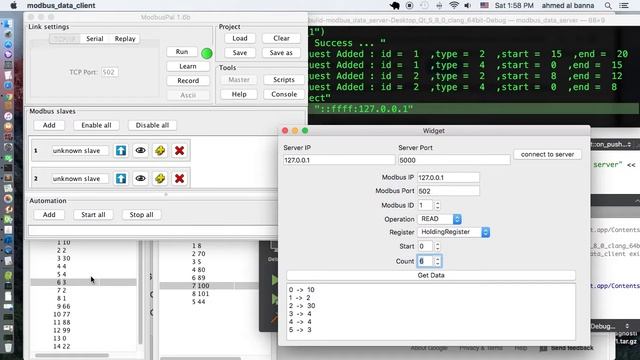Open the Scripts tool
The height and width of the screenshot is (360, 640).
click(x=284, y=80)
